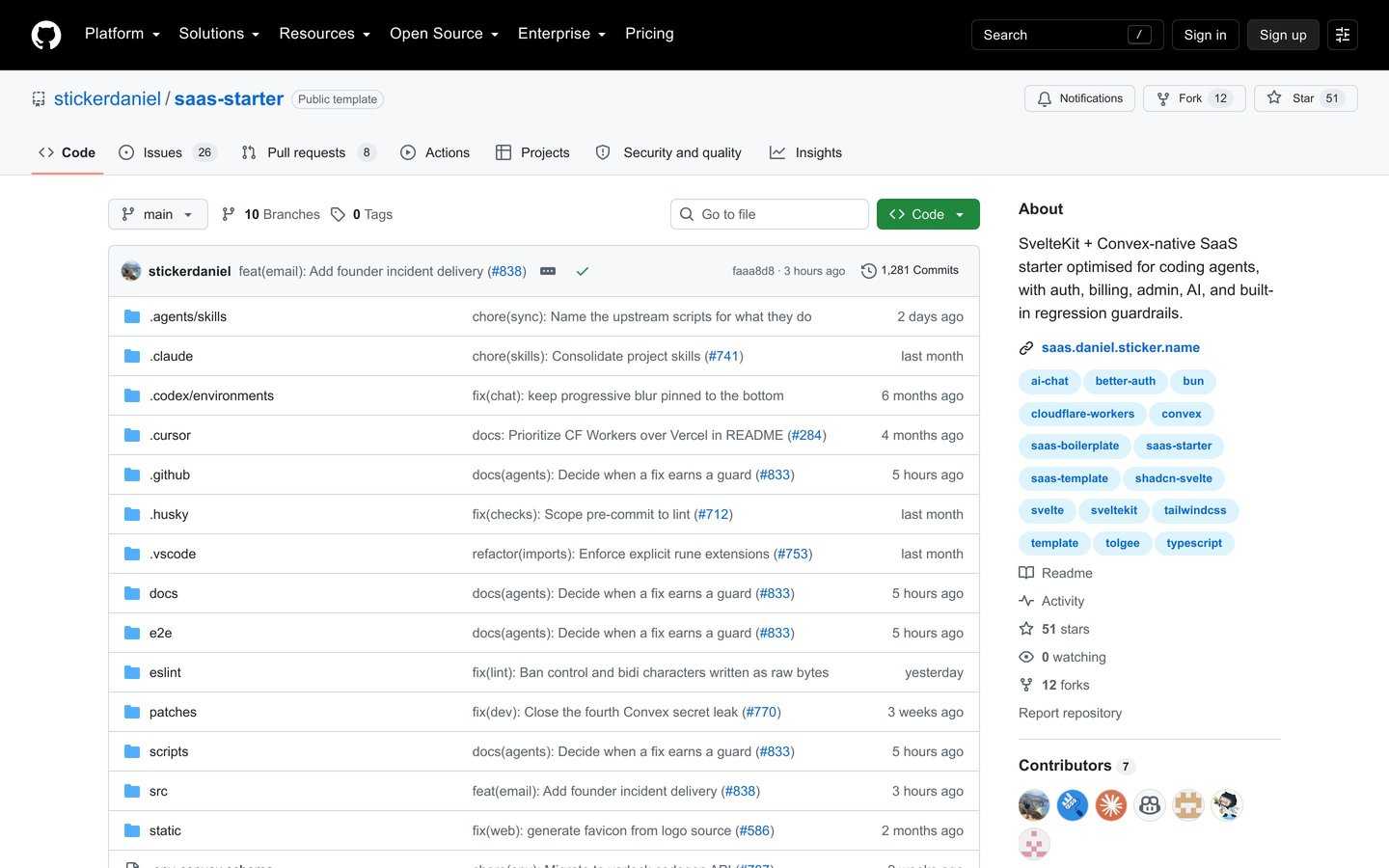Screen dimensions: 1389x868
Task: Open the green Code dropdown
Action: [x=928, y=214]
